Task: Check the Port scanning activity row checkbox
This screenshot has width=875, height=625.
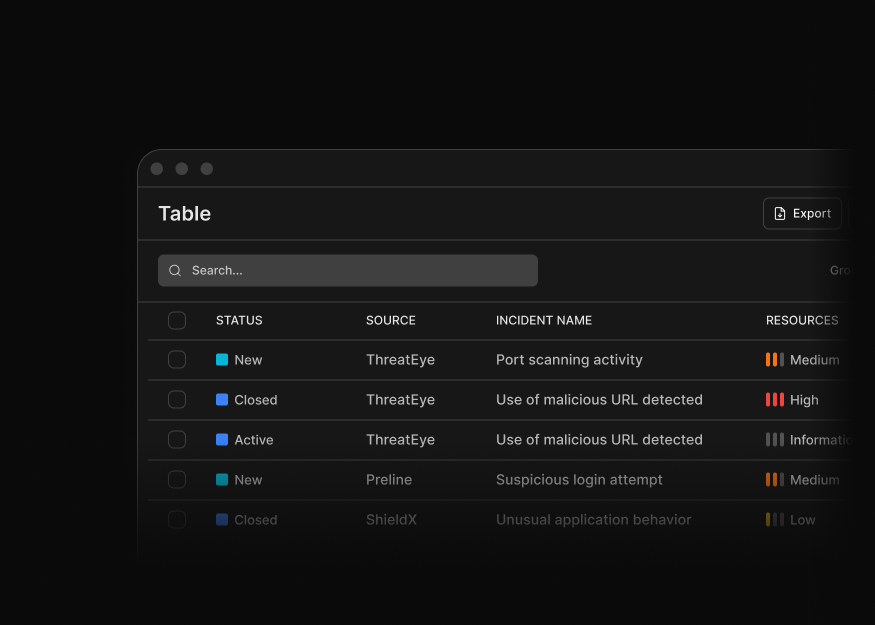Action: click(177, 360)
